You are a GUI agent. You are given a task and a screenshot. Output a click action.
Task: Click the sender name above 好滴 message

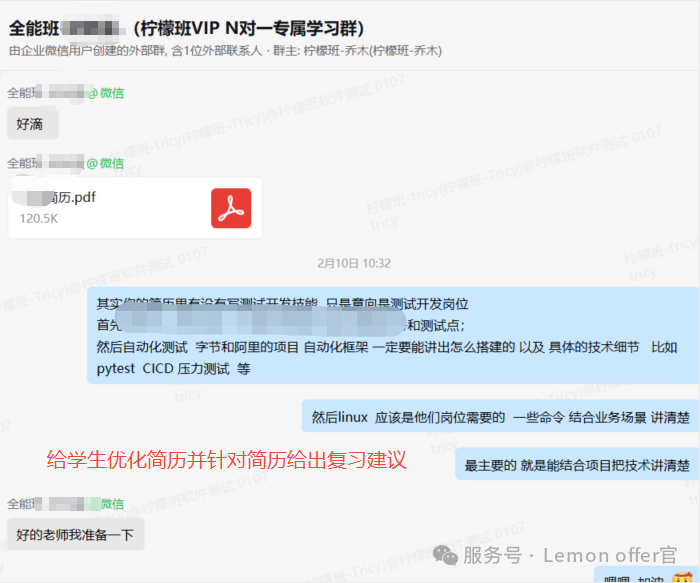[45, 93]
